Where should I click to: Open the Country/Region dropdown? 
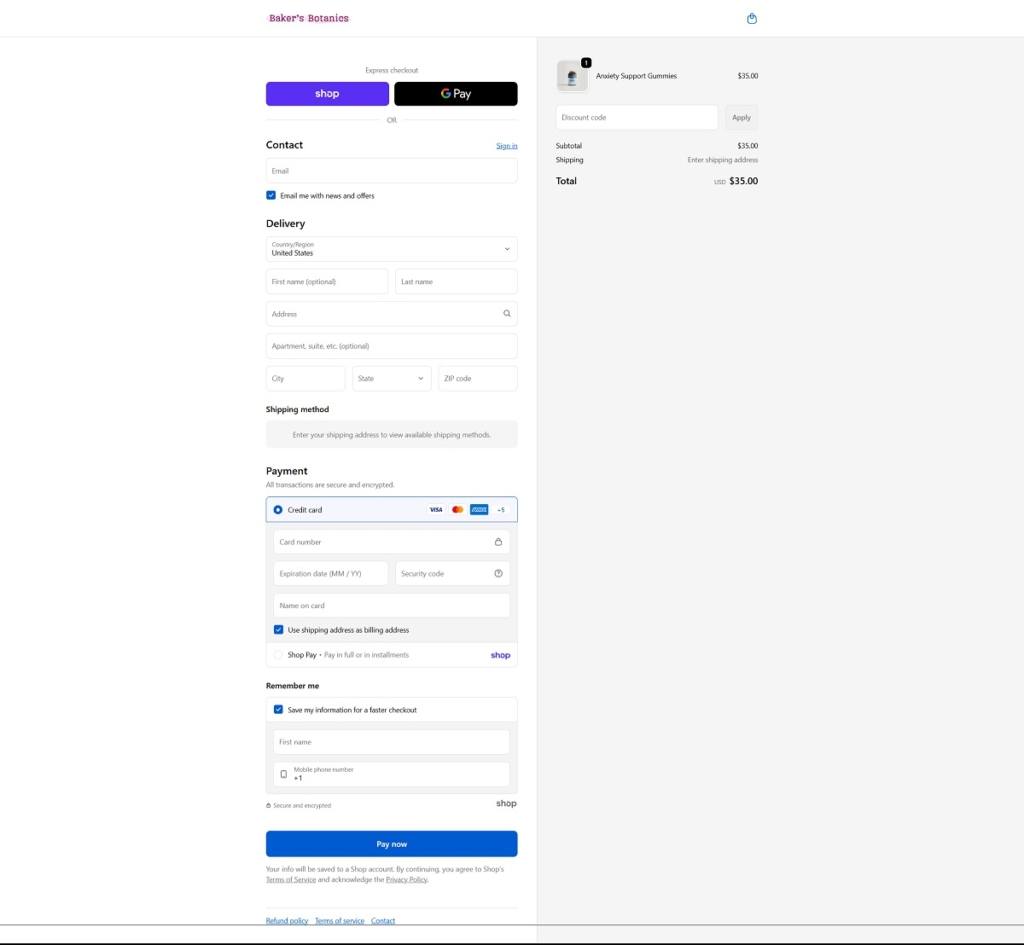point(391,249)
